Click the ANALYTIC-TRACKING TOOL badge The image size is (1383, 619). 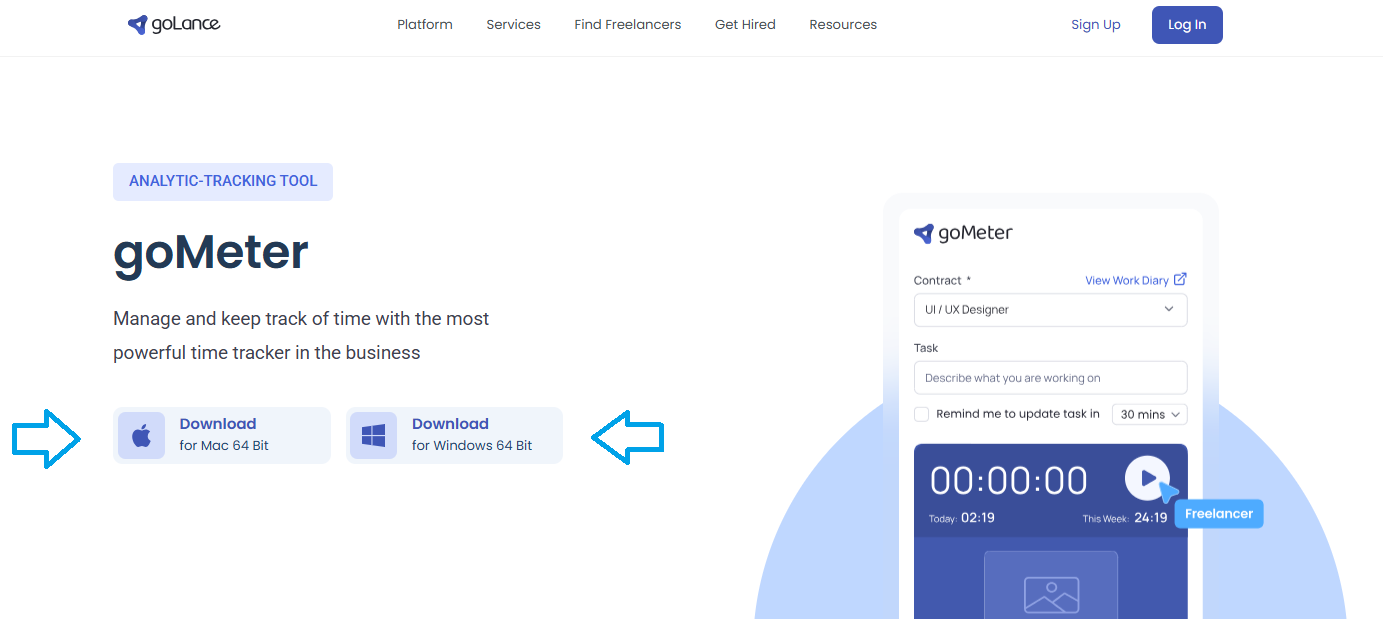click(x=223, y=182)
